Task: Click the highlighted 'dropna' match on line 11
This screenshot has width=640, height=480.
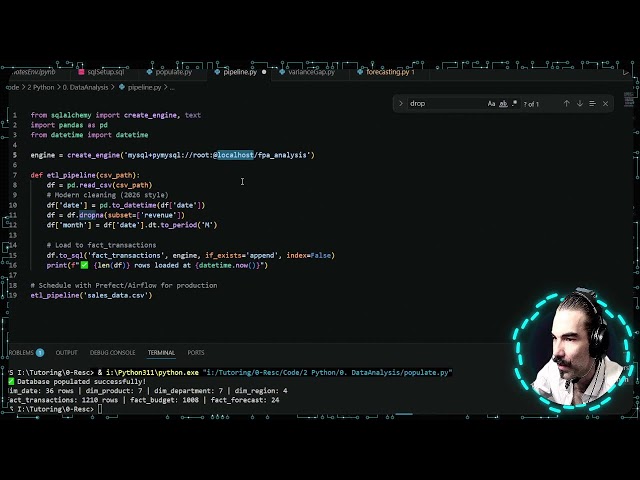Action: point(91,215)
